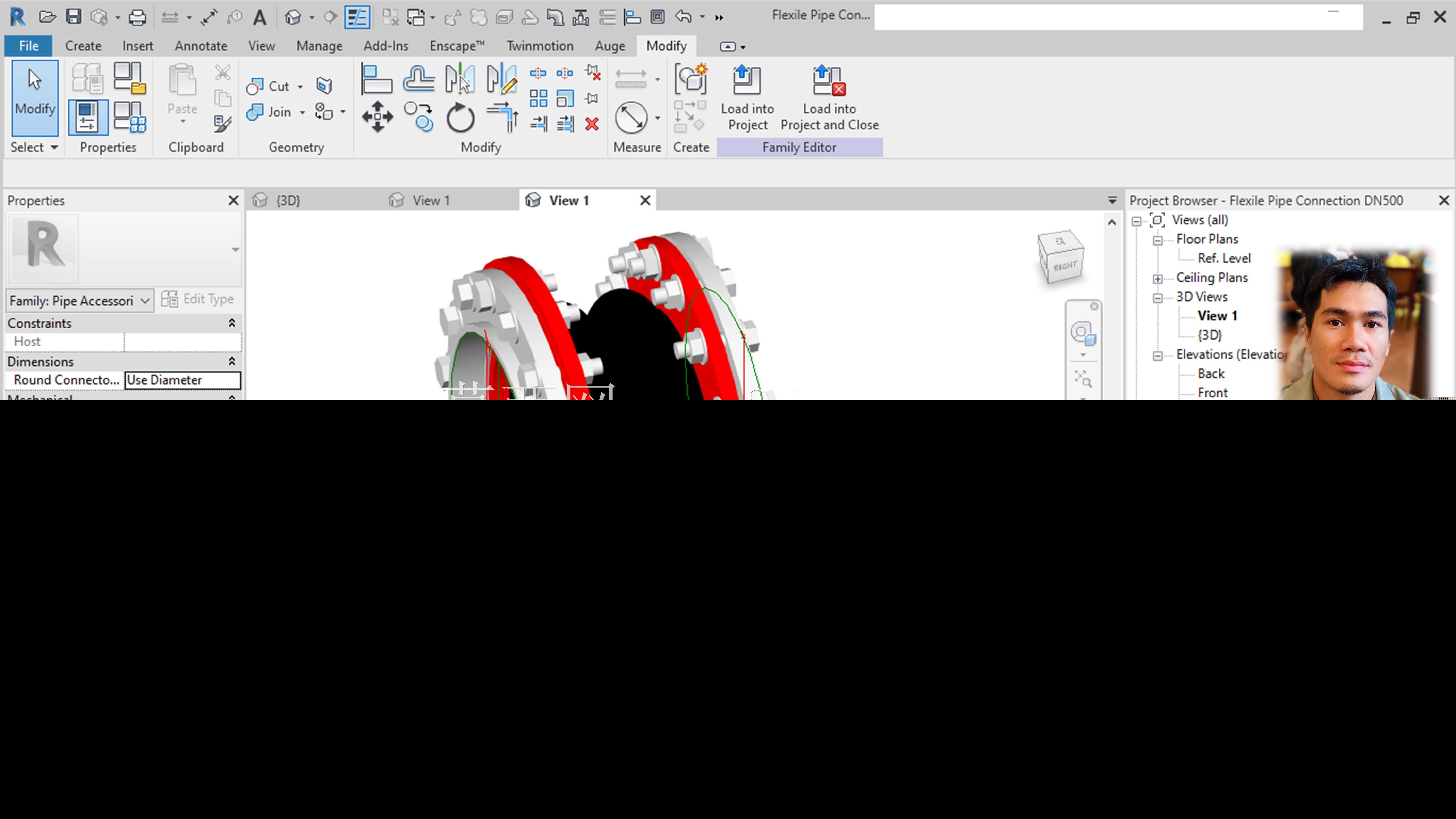Close the Project Browser panel
The height and width of the screenshot is (819, 1456).
point(1444,200)
